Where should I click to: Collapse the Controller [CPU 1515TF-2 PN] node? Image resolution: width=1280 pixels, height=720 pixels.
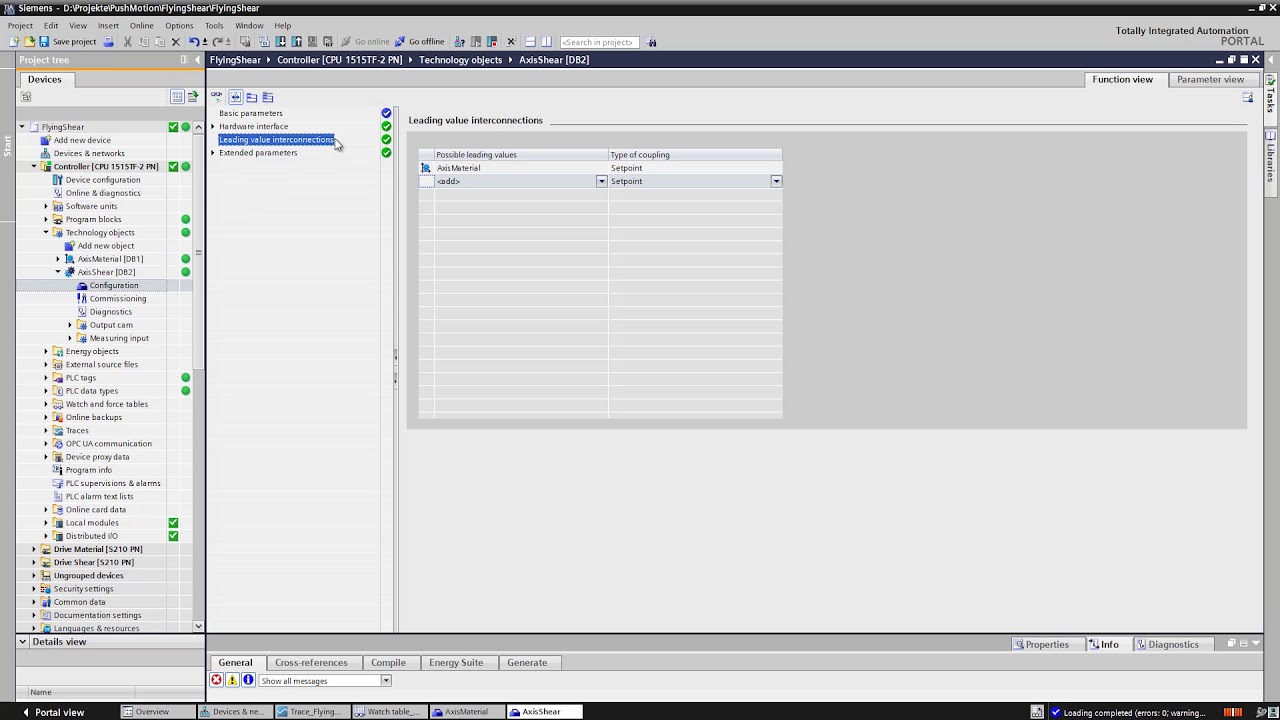point(34,167)
